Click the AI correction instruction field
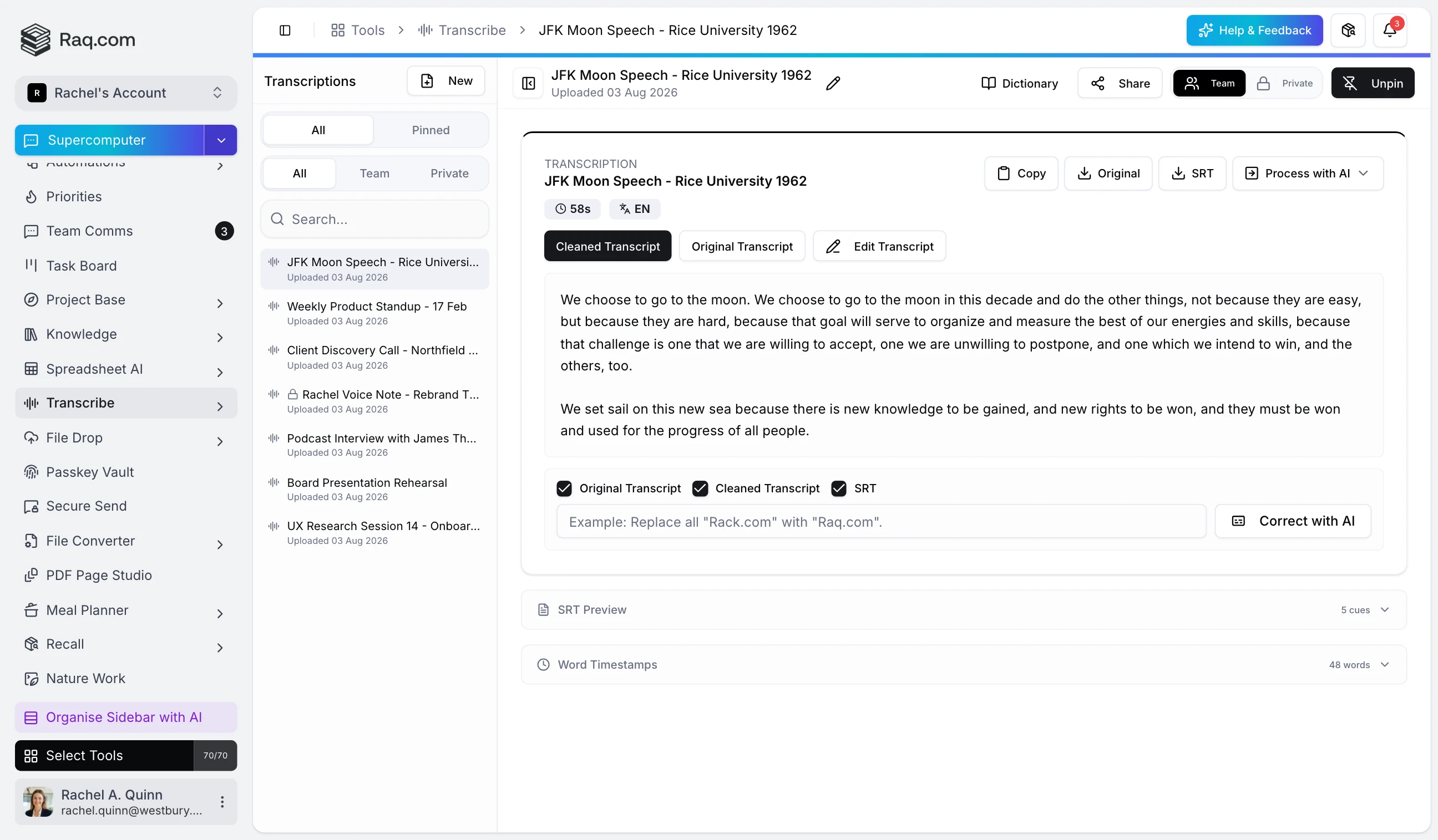Image resolution: width=1438 pixels, height=840 pixels. pyautogui.click(x=881, y=521)
